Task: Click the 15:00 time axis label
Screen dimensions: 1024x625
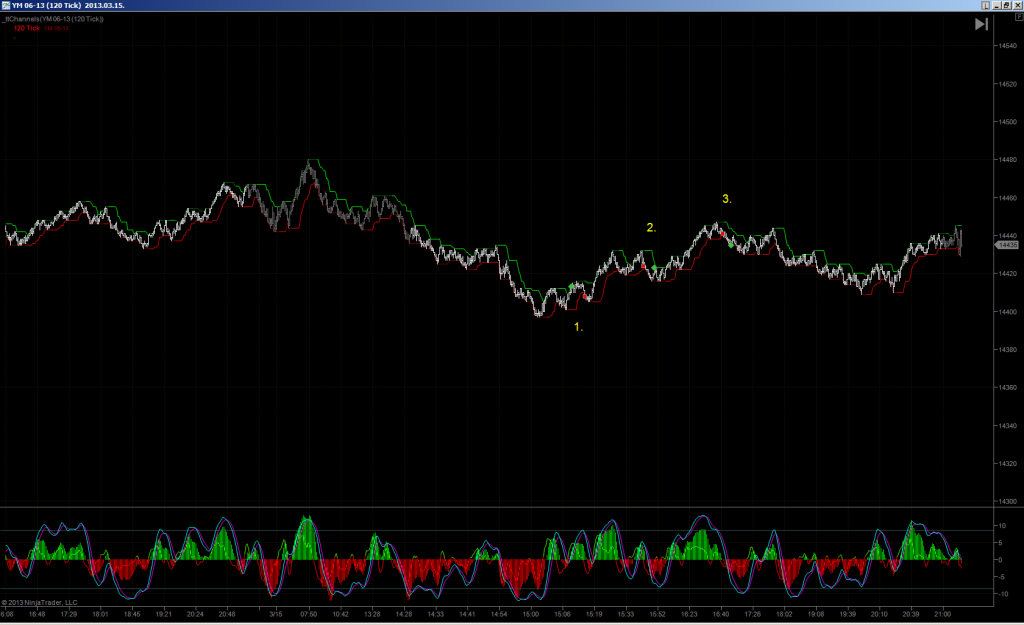Action: tap(531, 614)
